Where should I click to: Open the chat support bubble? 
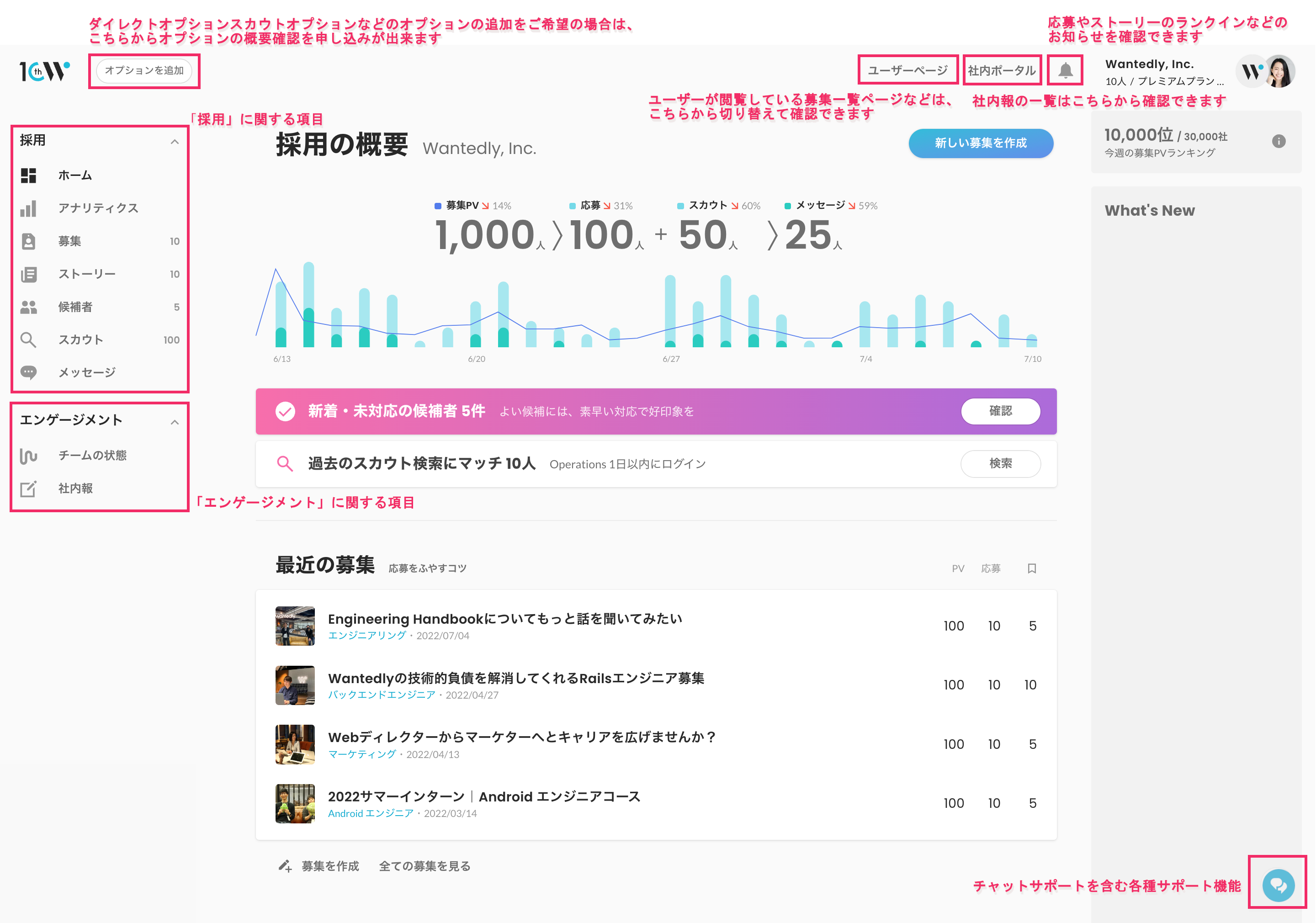(x=1278, y=886)
